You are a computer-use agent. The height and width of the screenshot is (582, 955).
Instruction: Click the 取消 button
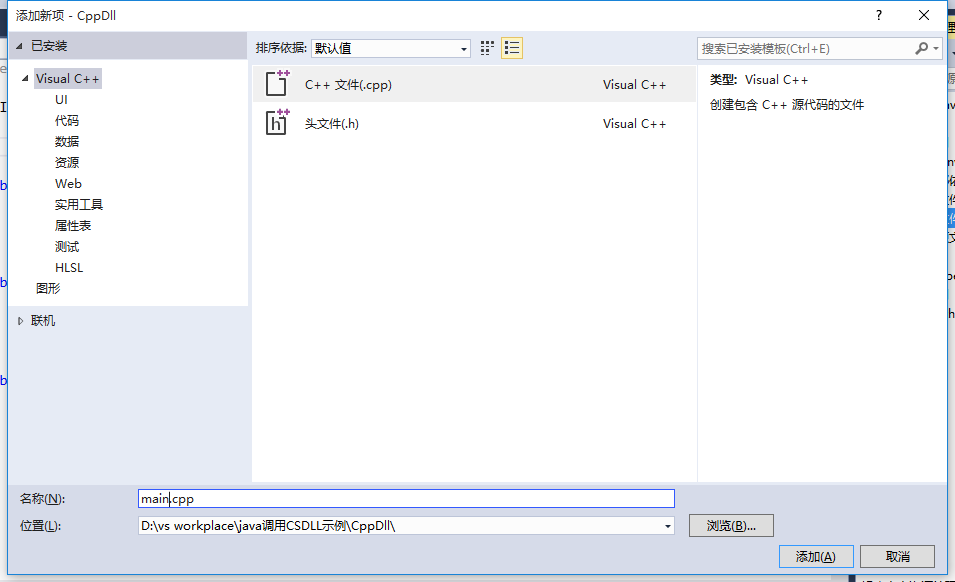point(898,556)
